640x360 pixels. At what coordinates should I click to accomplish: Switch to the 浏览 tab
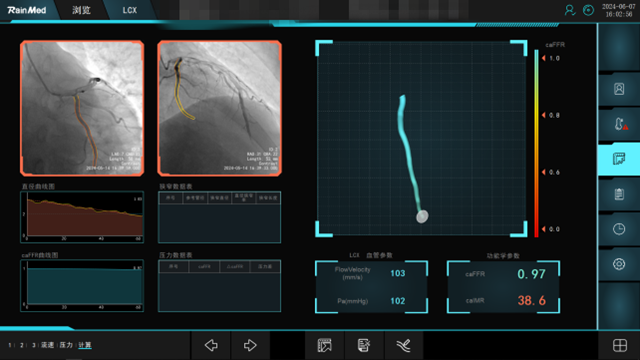(x=81, y=10)
